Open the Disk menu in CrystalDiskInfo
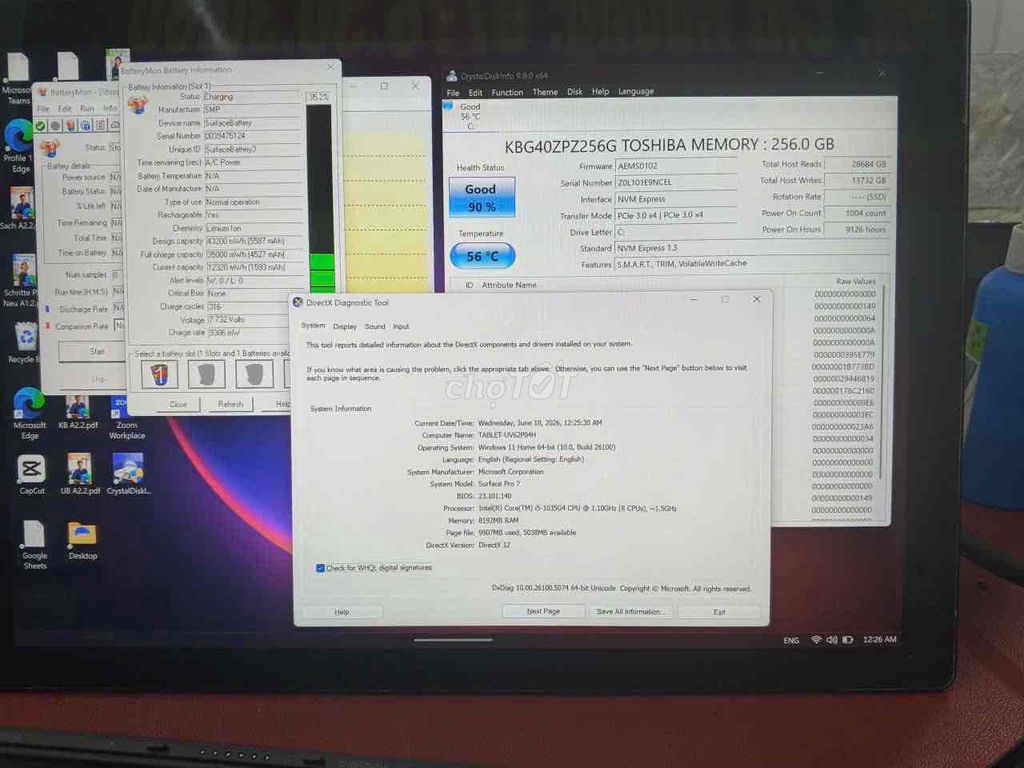 (x=574, y=91)
